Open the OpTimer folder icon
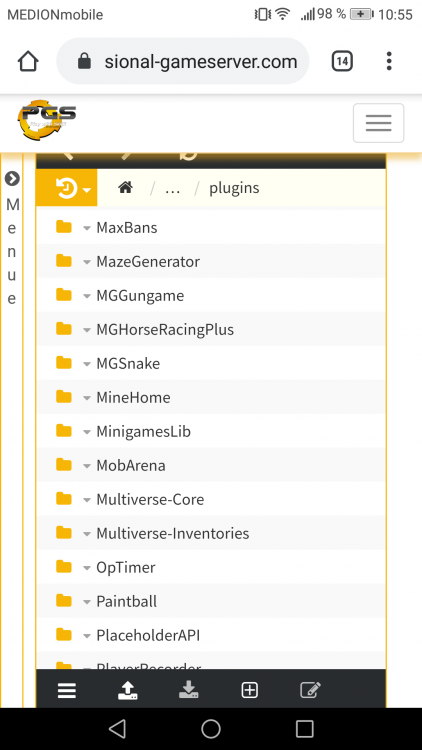Image resolution: width=422 pixels, height=750 pixels. [64, 567]
